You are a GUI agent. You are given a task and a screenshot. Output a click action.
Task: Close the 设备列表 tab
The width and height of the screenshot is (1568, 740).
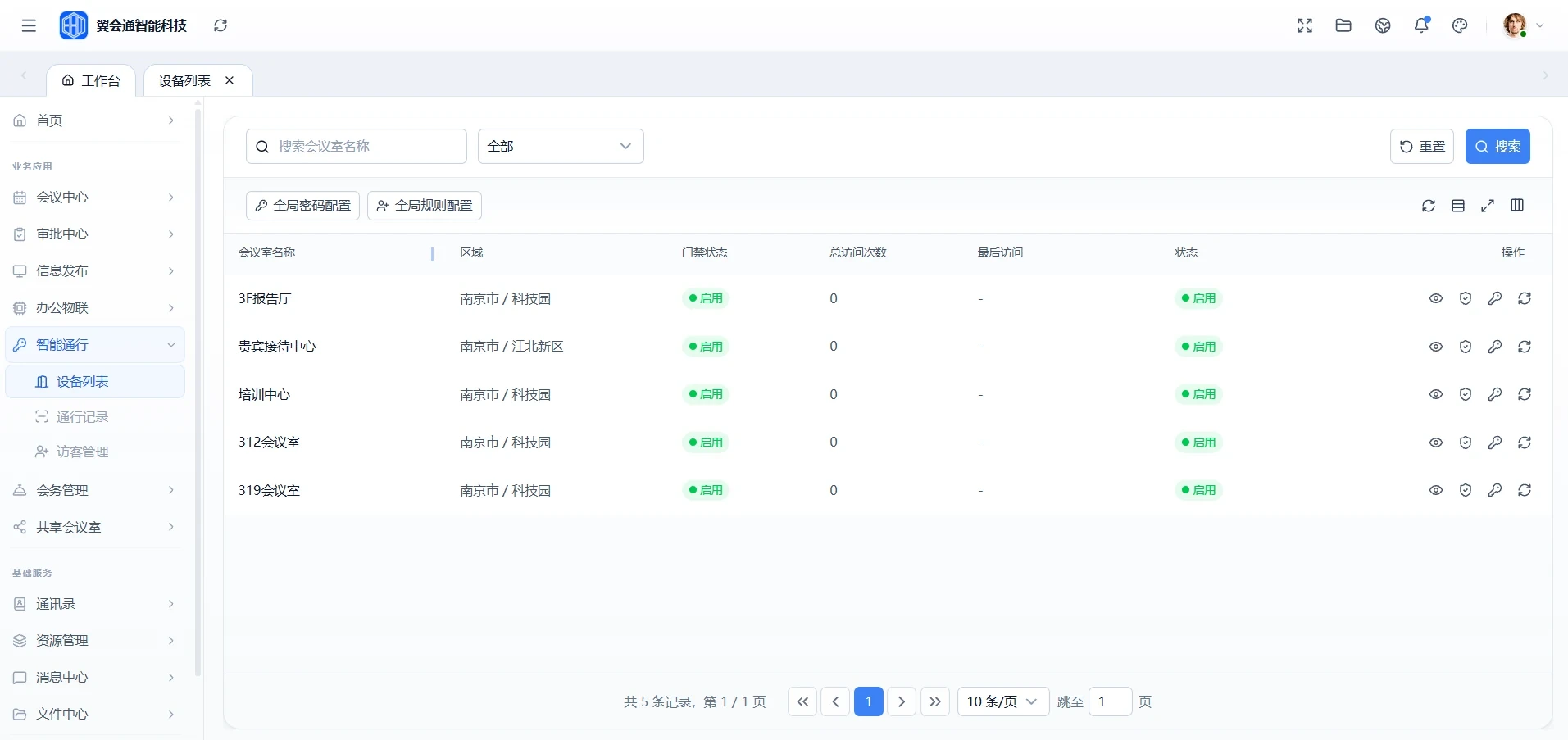tap(230, 80)
